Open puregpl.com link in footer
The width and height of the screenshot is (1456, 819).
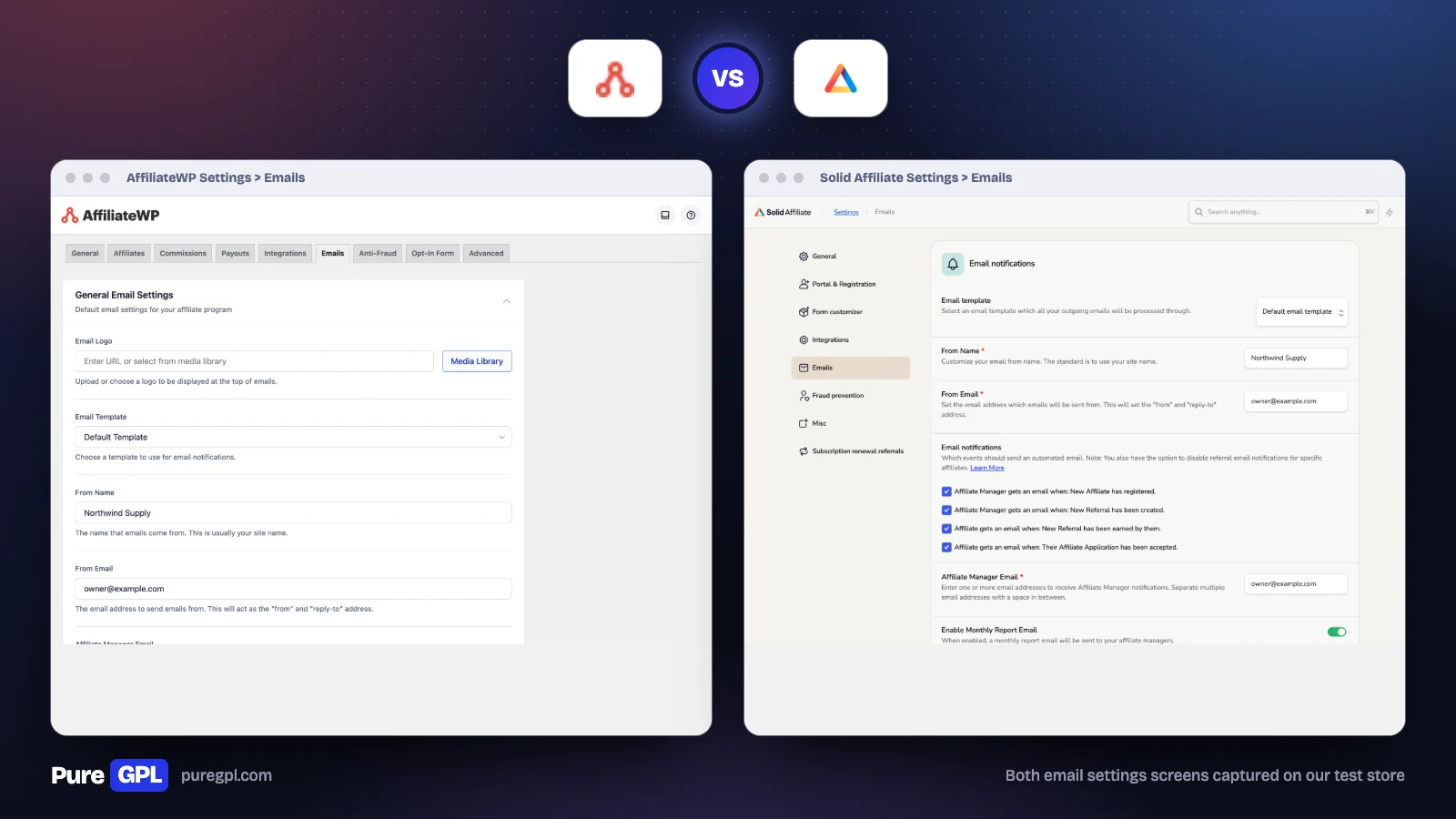pos(227,775)
